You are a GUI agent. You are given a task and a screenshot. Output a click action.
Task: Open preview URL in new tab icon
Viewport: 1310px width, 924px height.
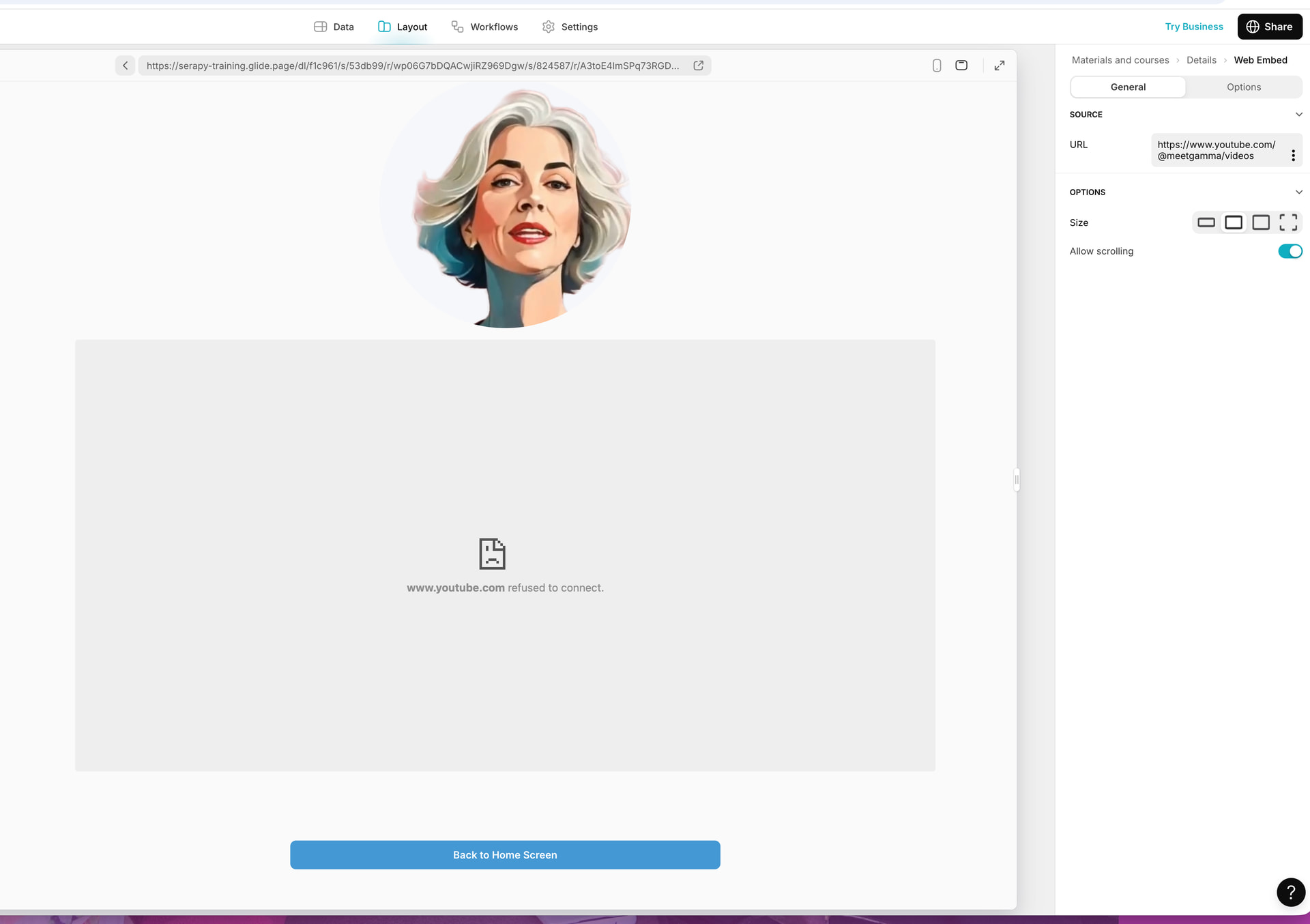[x=698, y=66]
